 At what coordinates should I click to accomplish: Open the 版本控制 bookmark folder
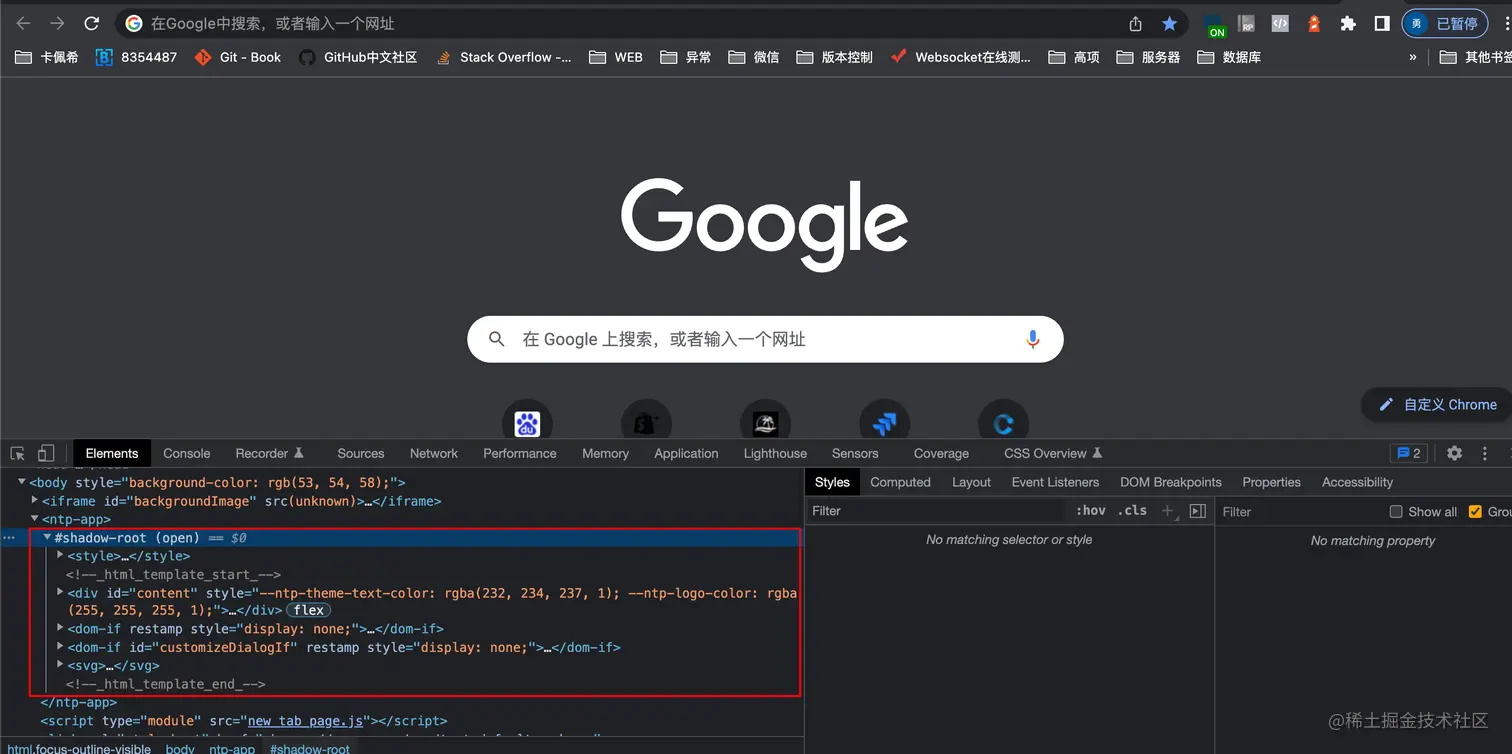coord(835,57)
